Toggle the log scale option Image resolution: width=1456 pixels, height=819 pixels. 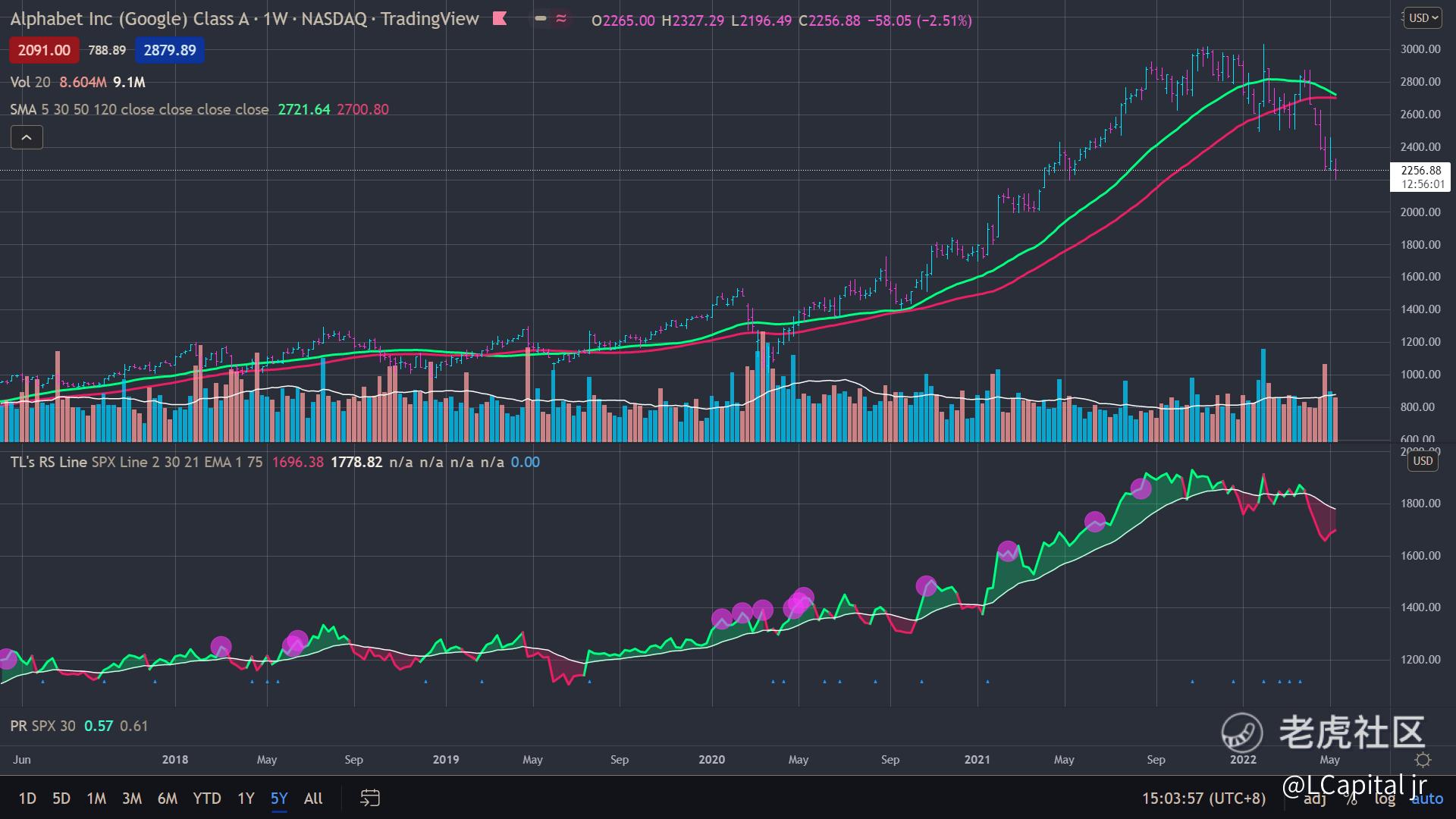pyautogui.click(x=1385, y=799)
